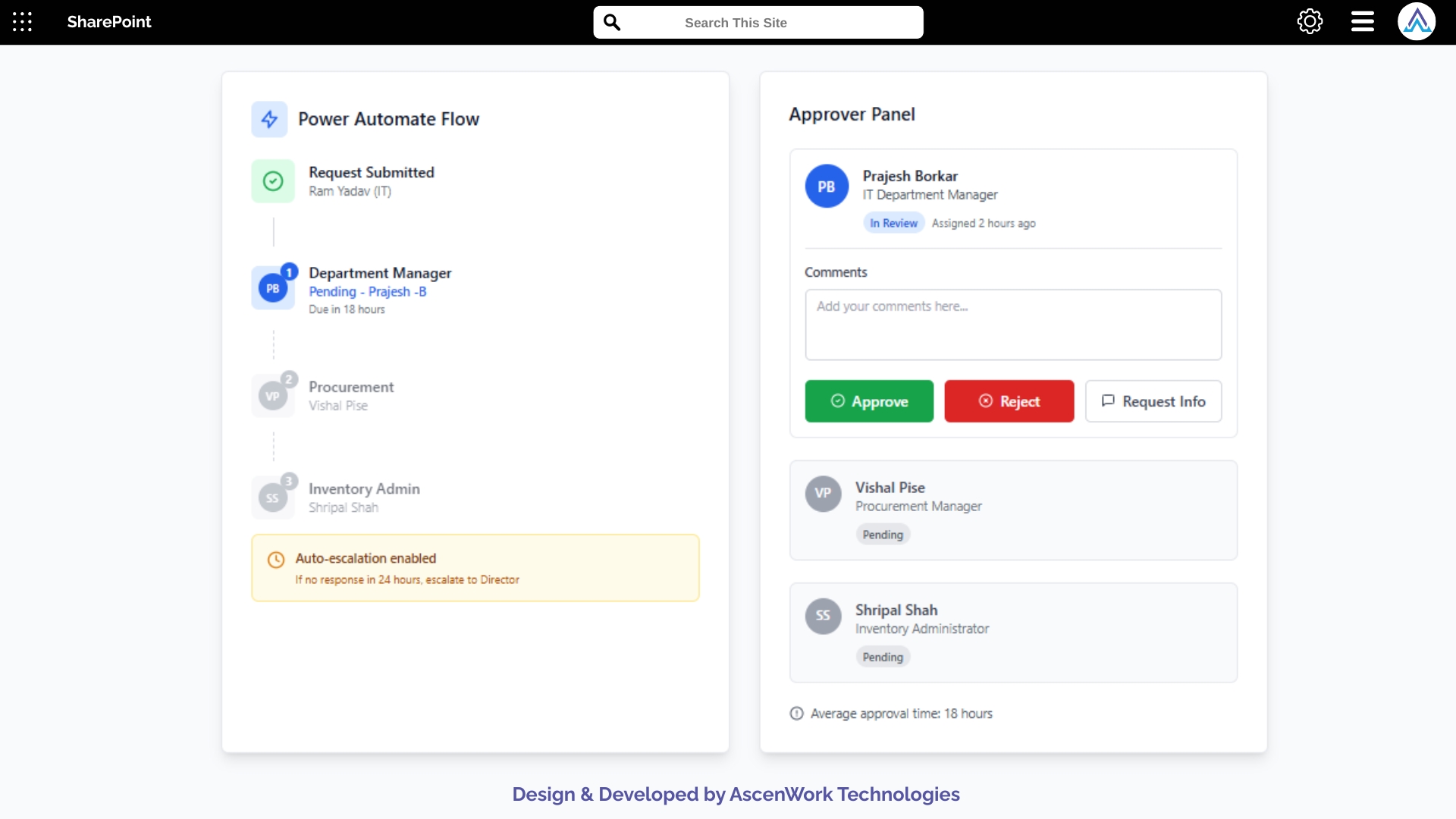Click Shripal Shah's Pending status badge

tap(883, 656)
